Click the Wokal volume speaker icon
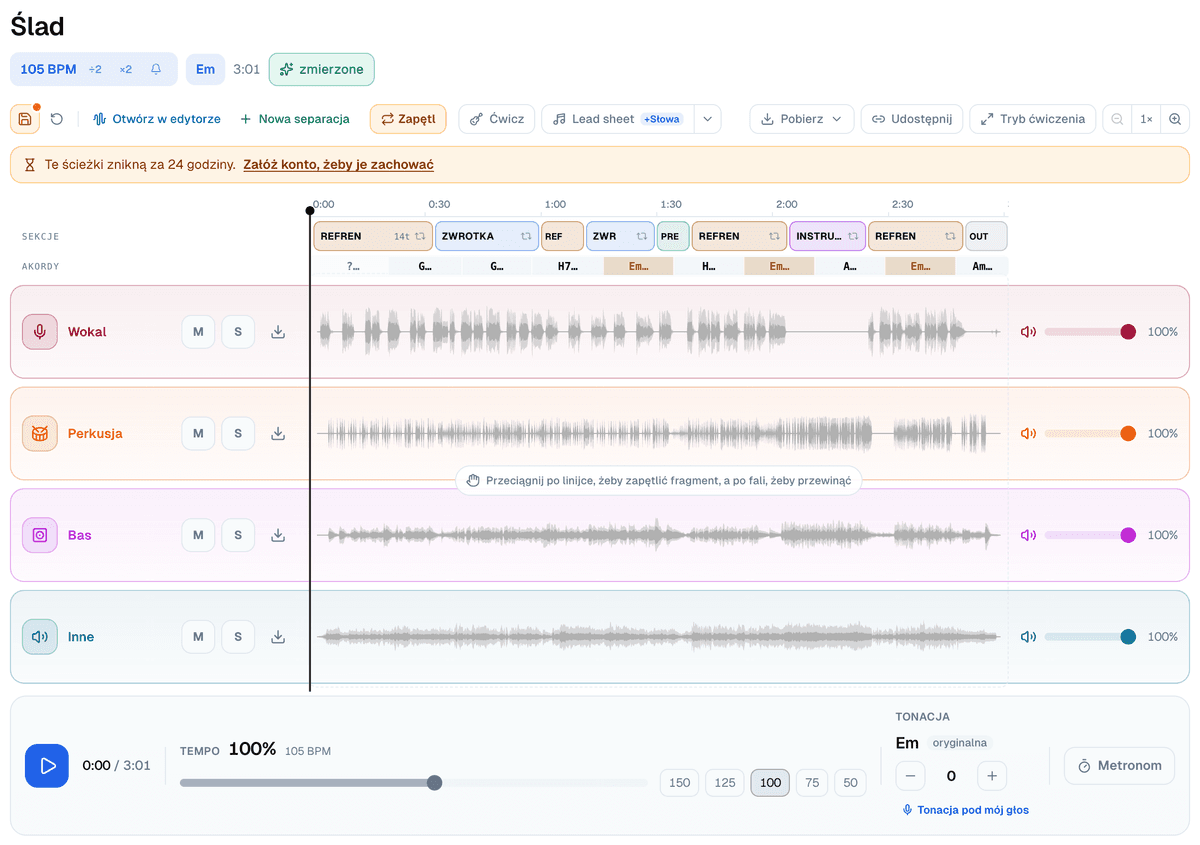Image resolution: width=1200 pixels, height=845 pixels. point(1028,332)
